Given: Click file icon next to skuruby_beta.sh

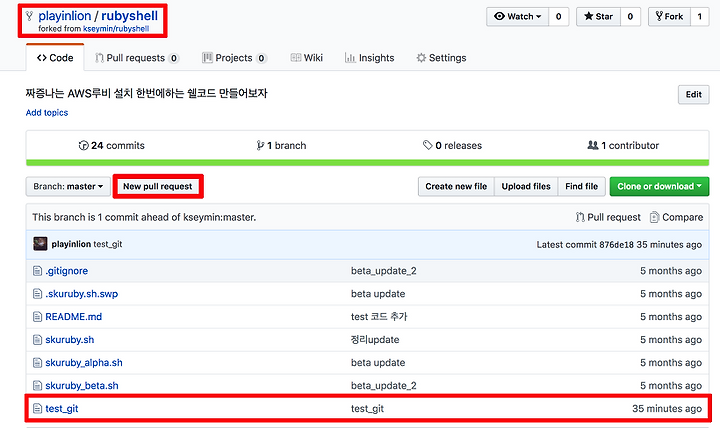Looking at the screenshot, I should coord(37,386).
